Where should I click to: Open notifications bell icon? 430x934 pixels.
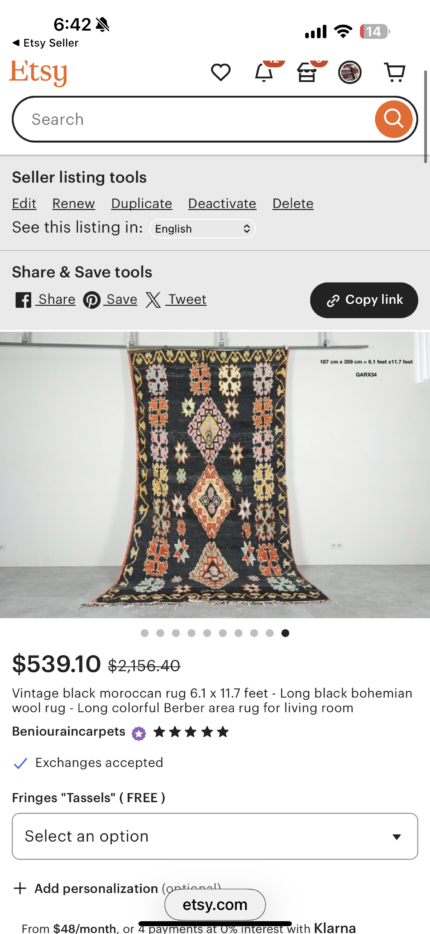point(264,73)
